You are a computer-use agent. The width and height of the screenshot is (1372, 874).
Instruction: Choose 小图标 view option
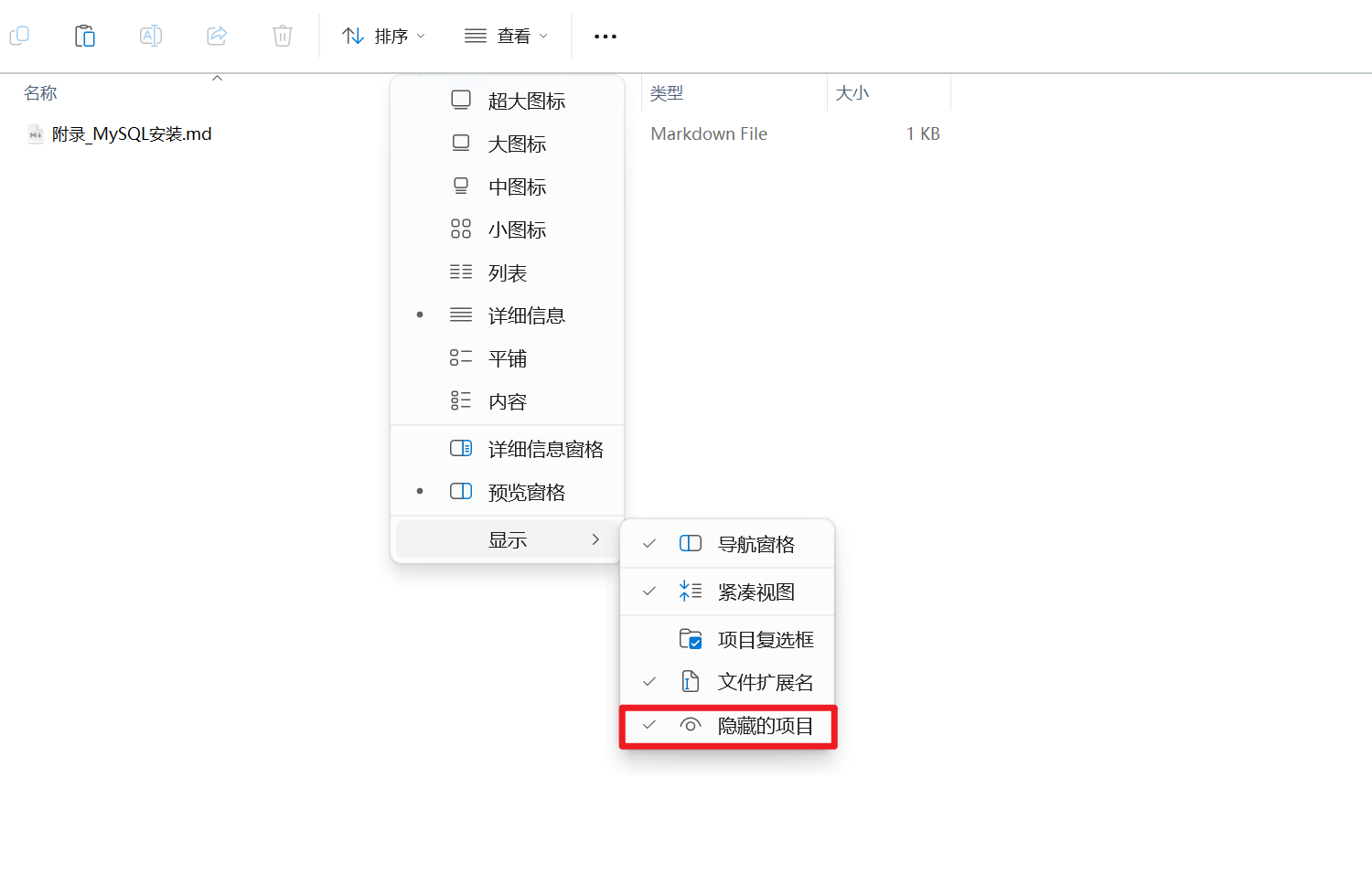pyautogui.click(x=508, y=229)
